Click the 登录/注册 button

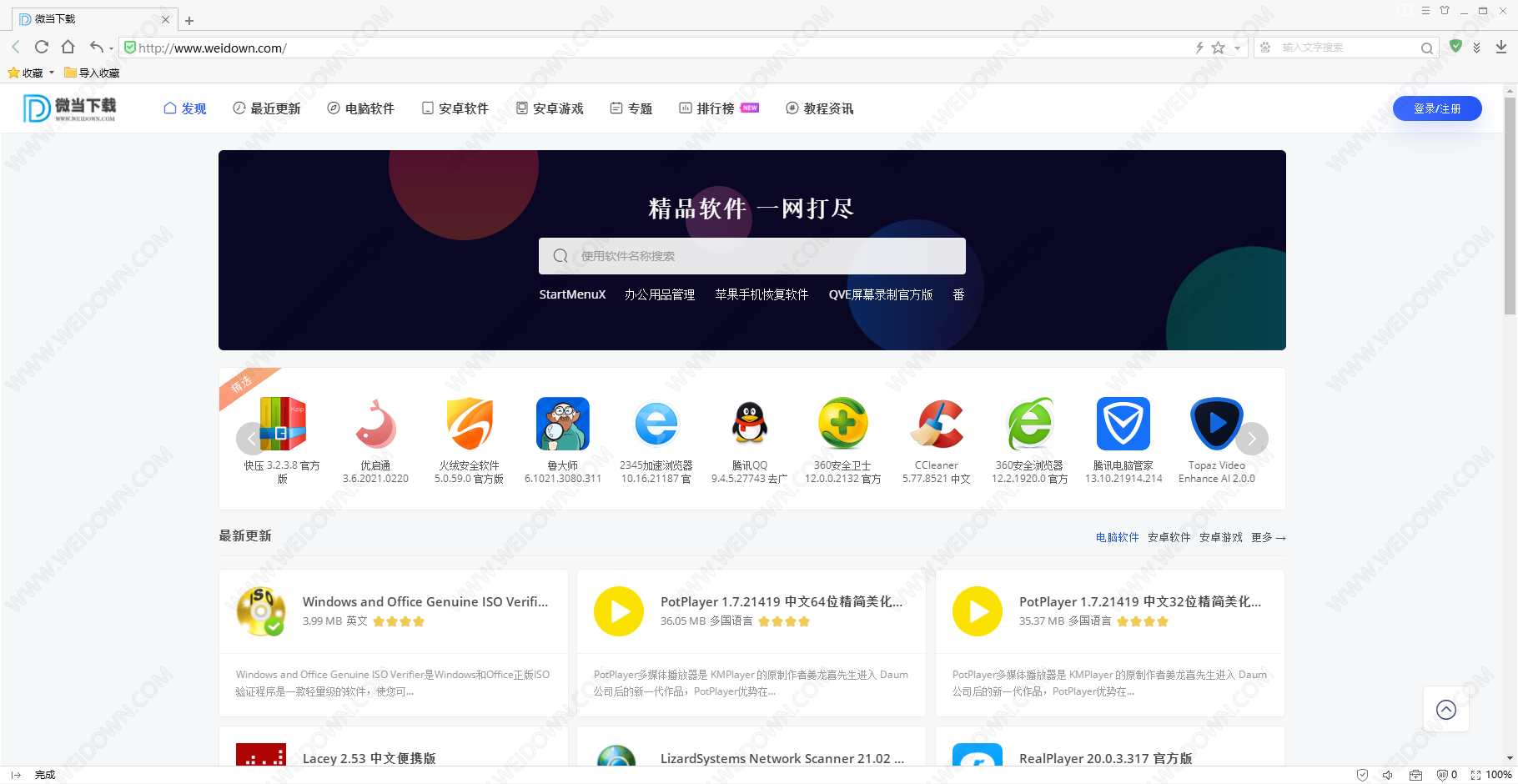tap(1437, 108)
